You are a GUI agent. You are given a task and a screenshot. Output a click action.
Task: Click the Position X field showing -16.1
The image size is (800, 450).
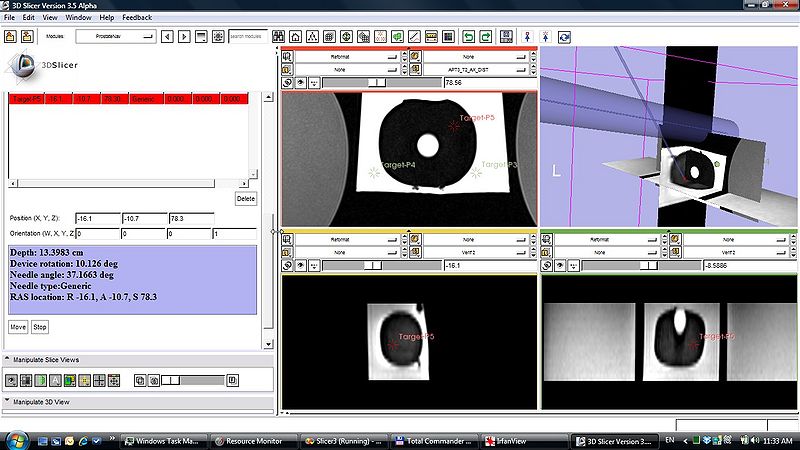98,218
